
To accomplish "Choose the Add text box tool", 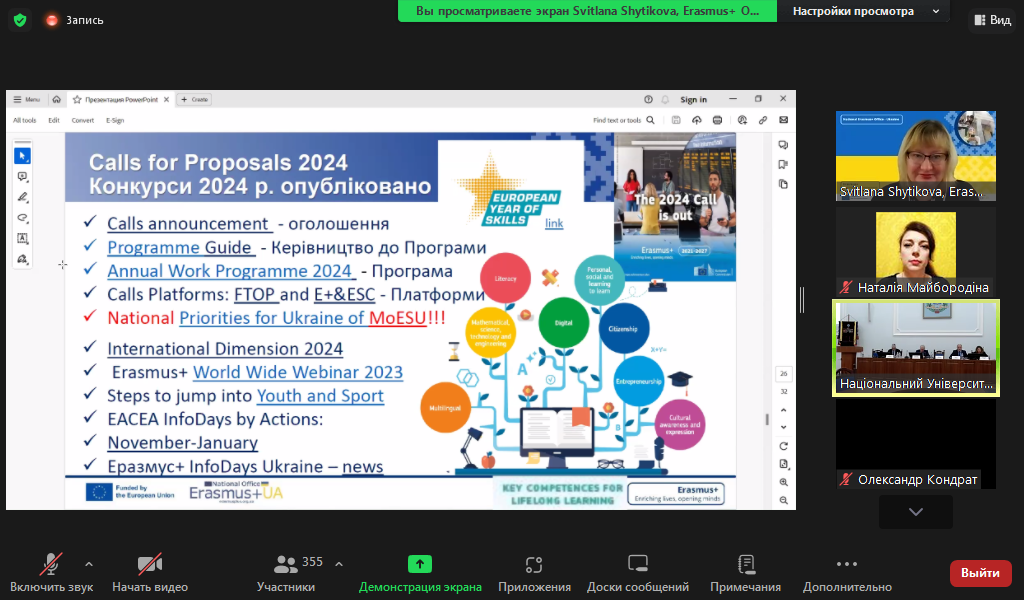I will [x=22, y=238].
